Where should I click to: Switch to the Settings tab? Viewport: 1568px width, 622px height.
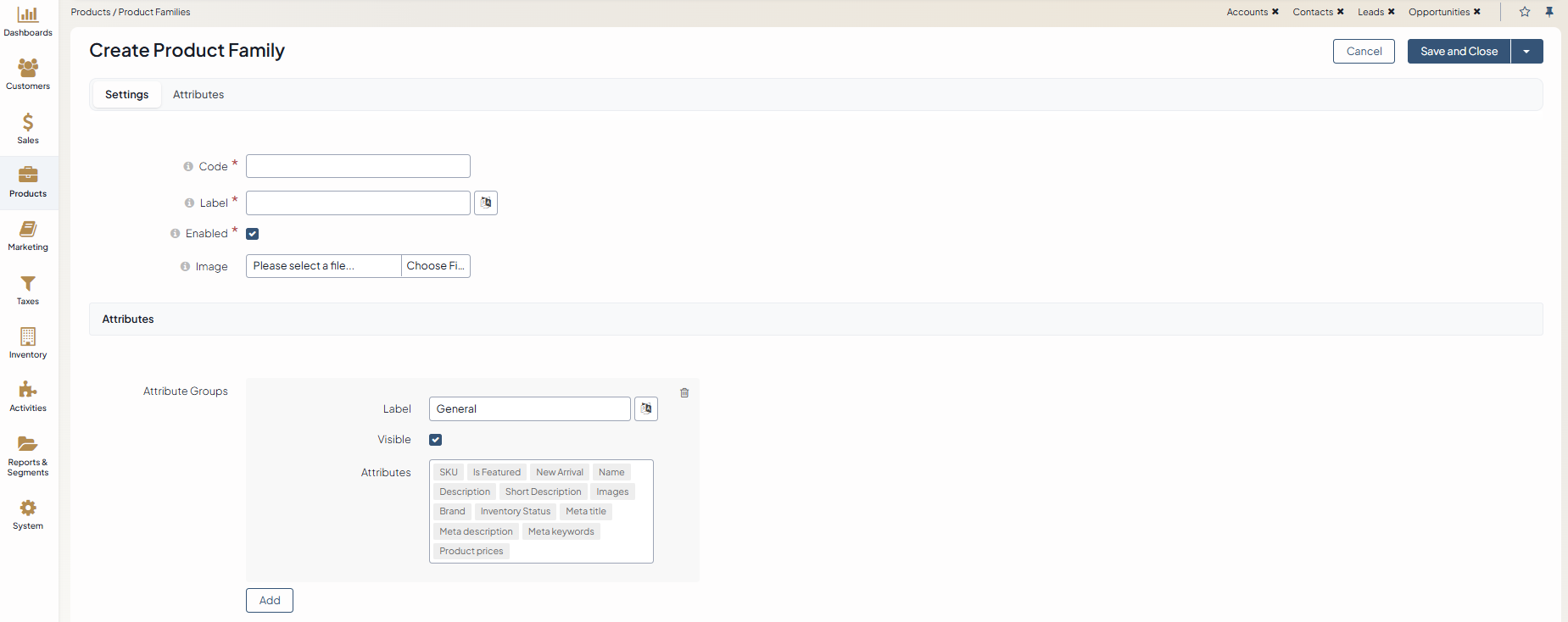[127, 95]
